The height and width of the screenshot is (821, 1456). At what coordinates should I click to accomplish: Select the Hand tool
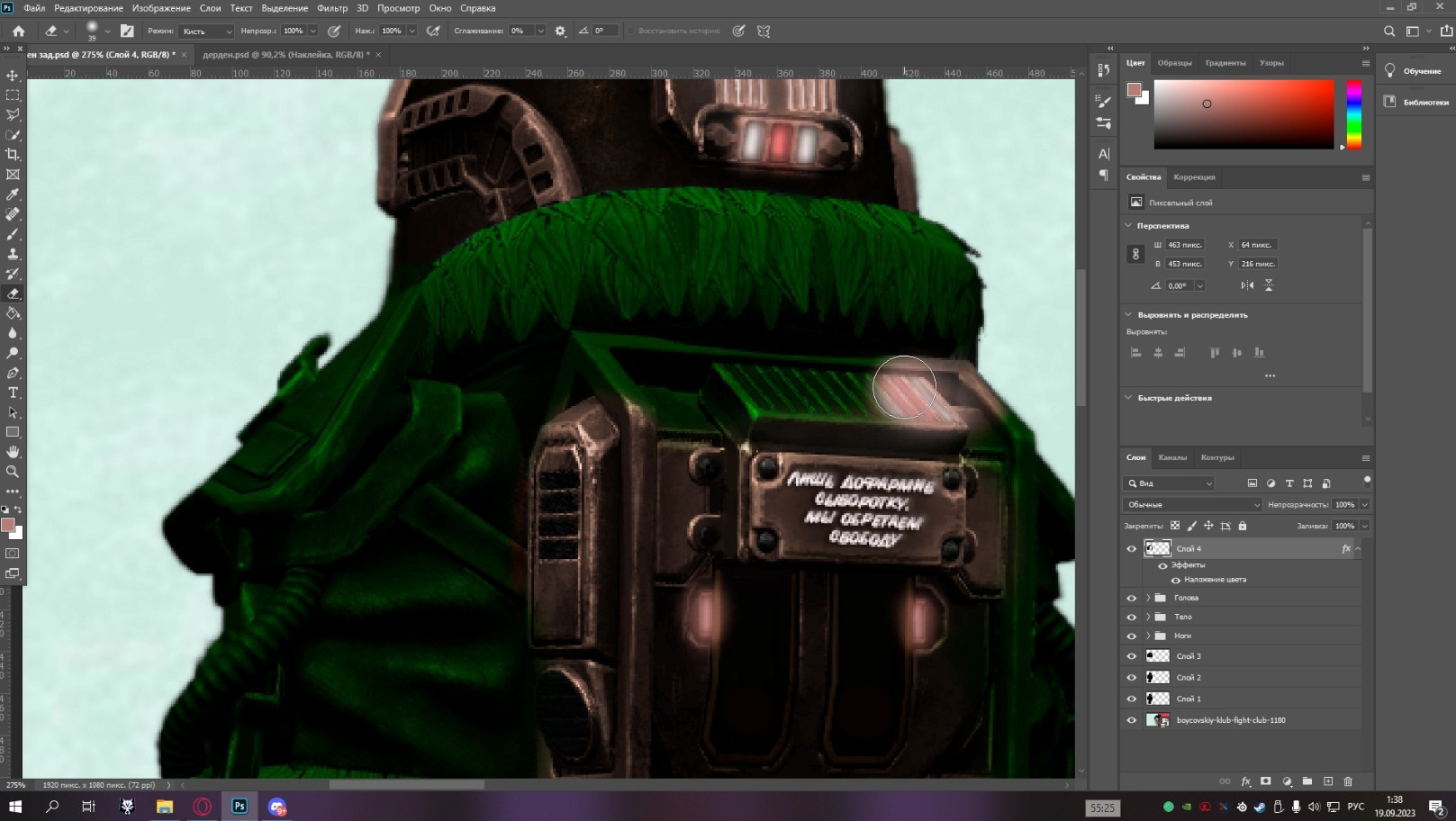tap(13, 452)
